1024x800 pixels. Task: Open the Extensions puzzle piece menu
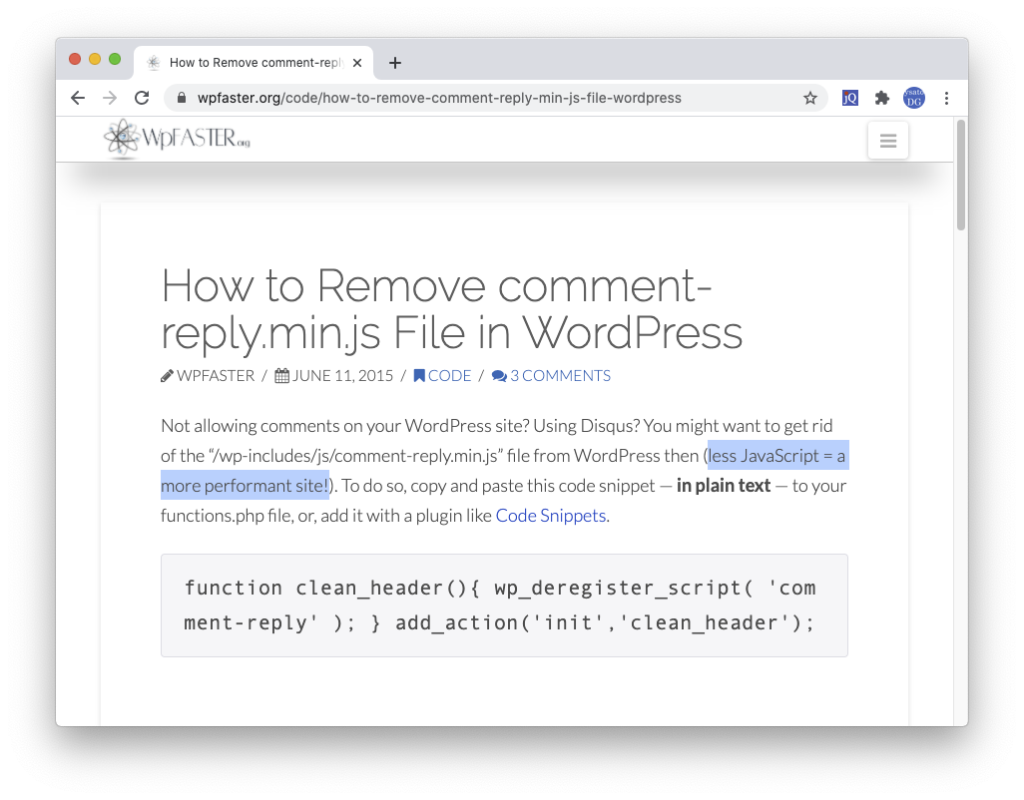coord(882,98)
